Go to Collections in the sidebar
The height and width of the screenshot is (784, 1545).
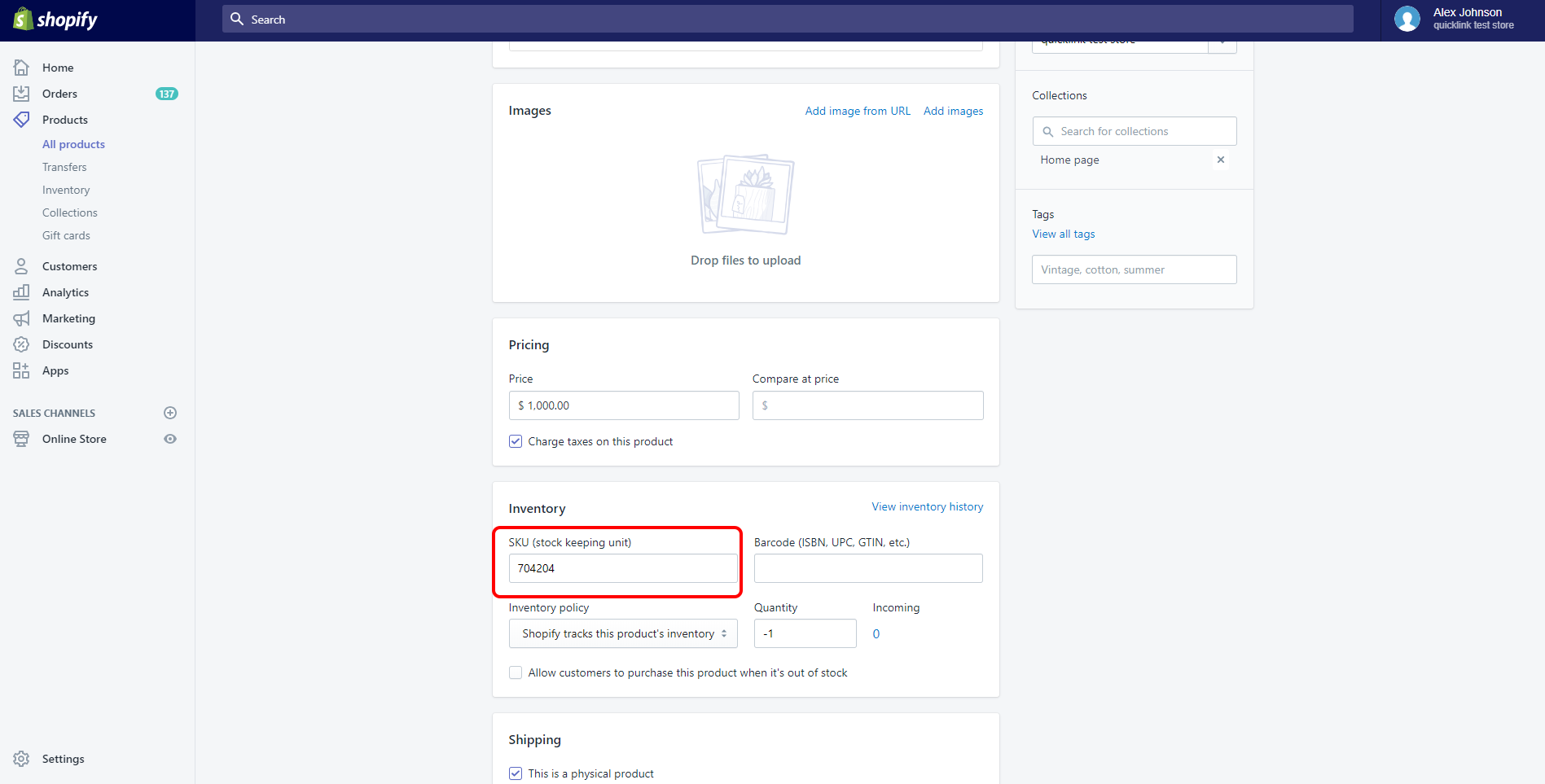coord(69,212)
